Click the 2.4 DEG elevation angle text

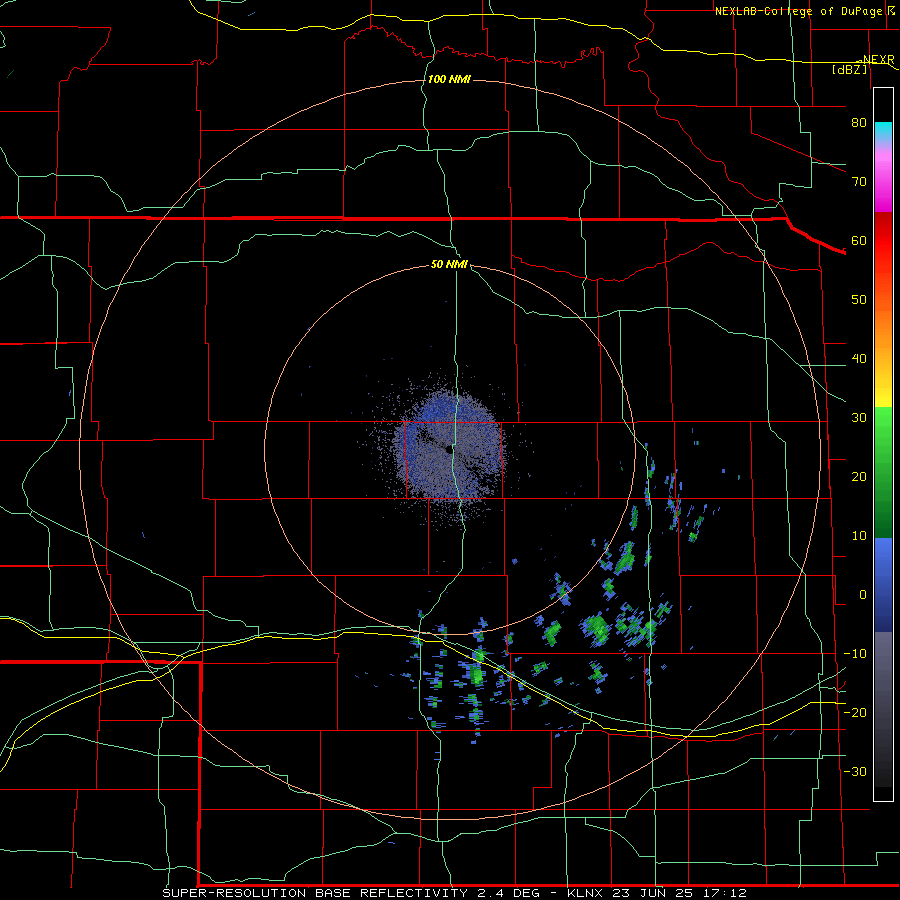click(507, 893)
